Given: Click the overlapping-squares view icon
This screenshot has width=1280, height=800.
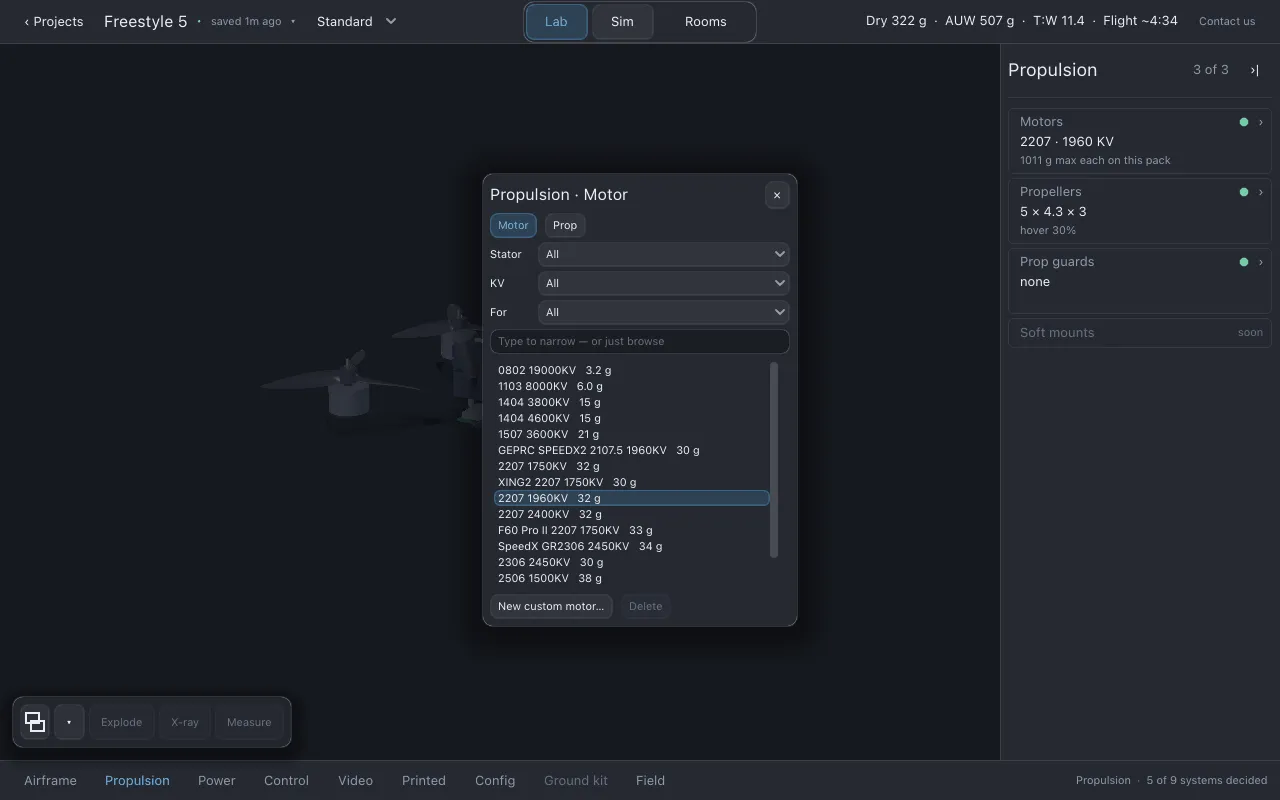Looking at the screenshot, I should pos(35,722).
